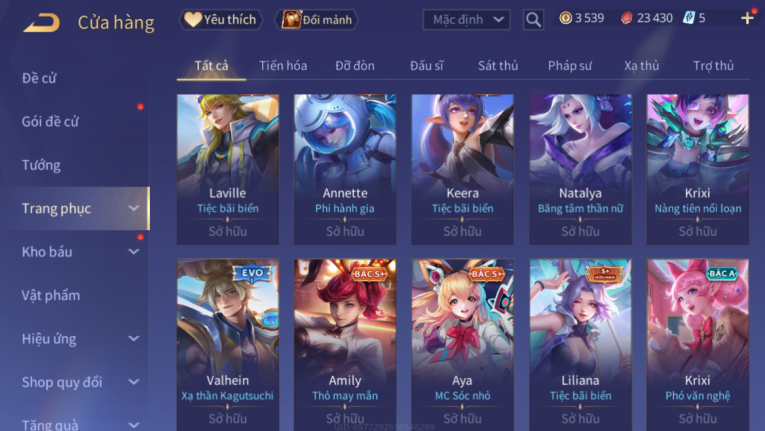The height and width of the screenshot is (431, 765).
Task: Open Gói đề cử sidebar item
Action: 50,122
